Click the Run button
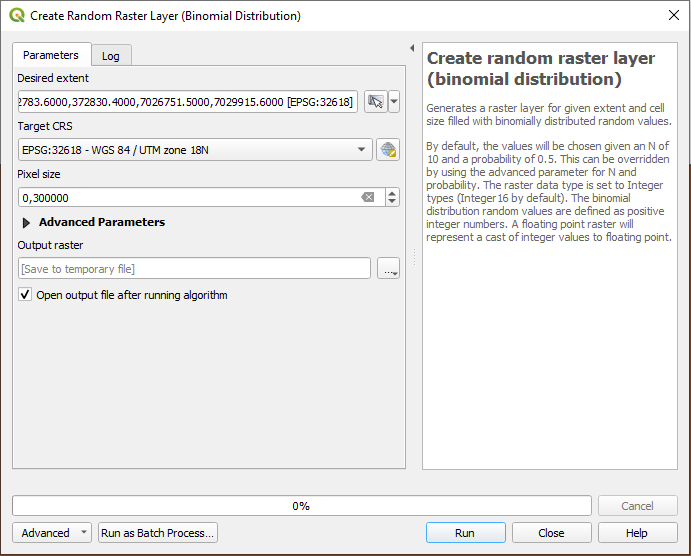The height and width of the screenshot is (556, 691). pos(465,533)
